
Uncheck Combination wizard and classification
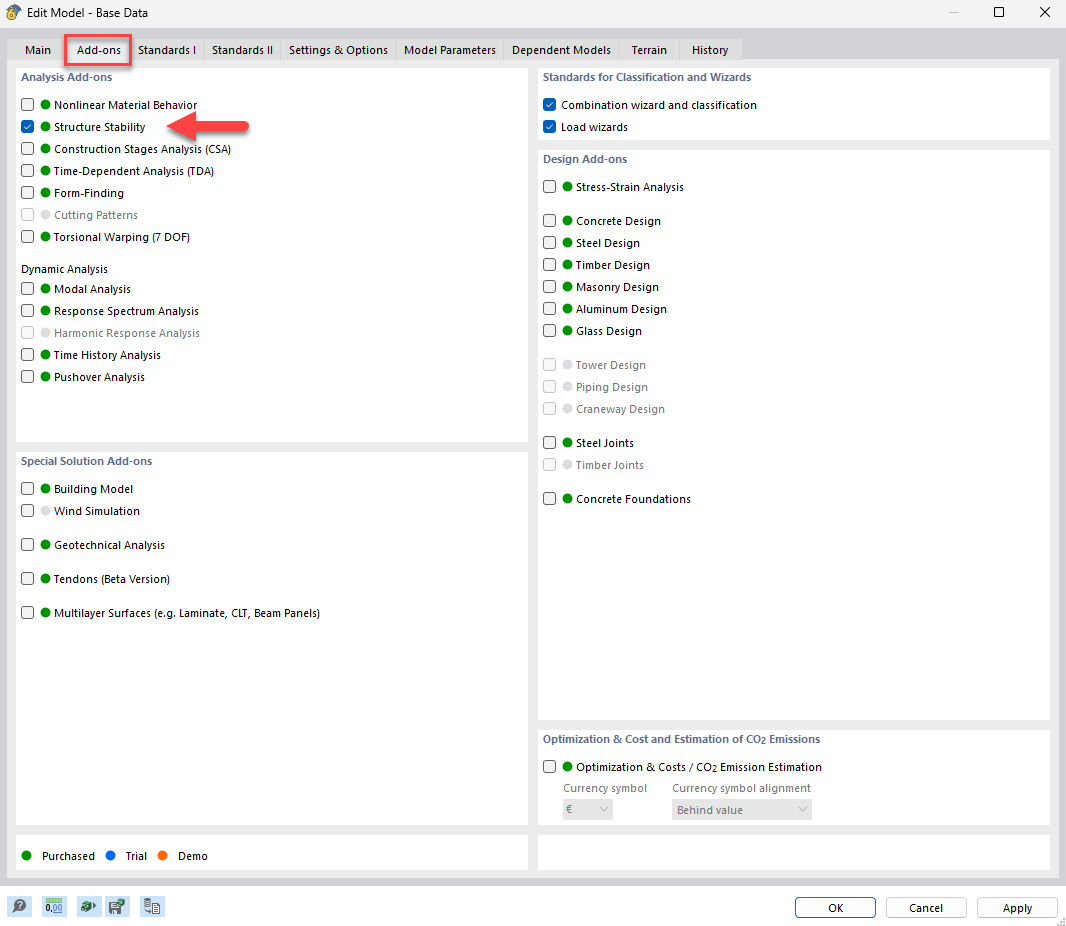[x=549, y=105]
